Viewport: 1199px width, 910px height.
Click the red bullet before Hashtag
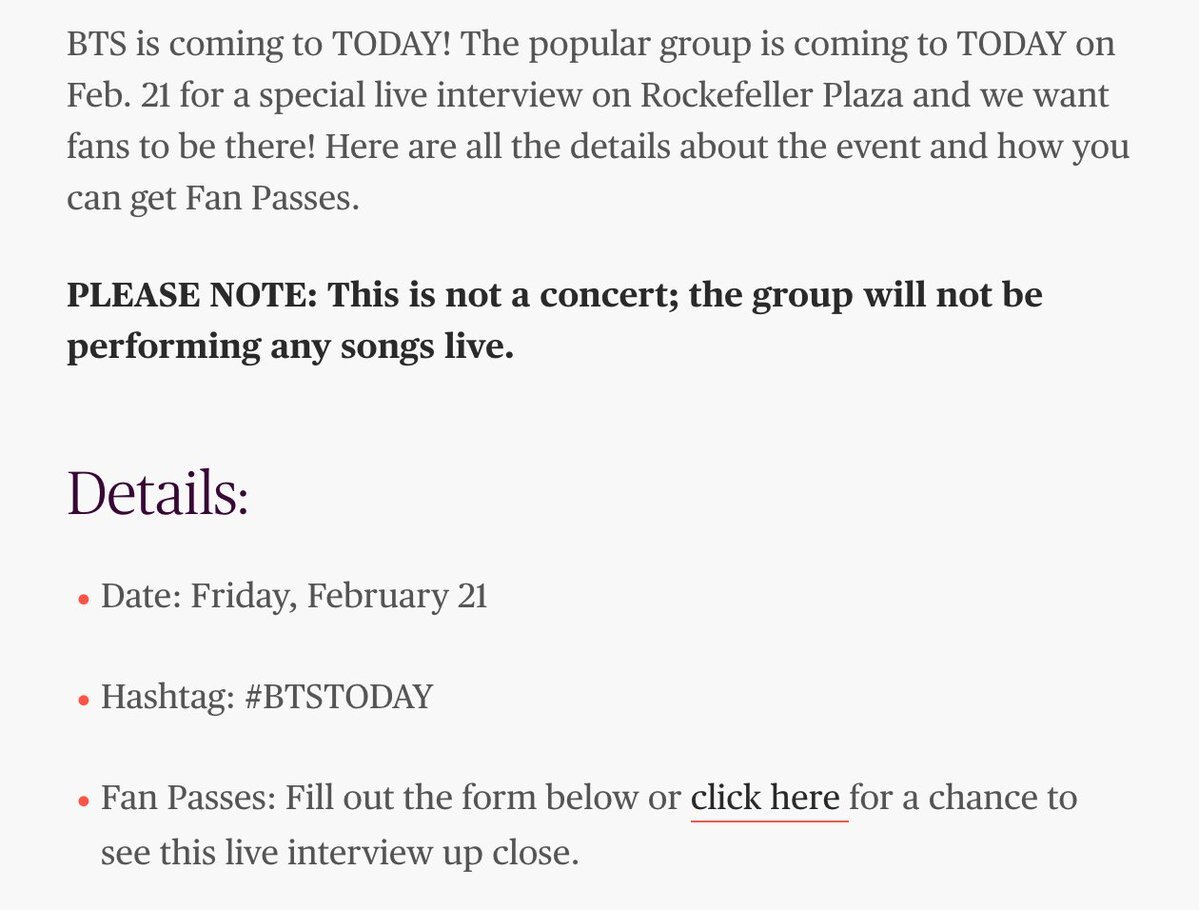[84, 700]
